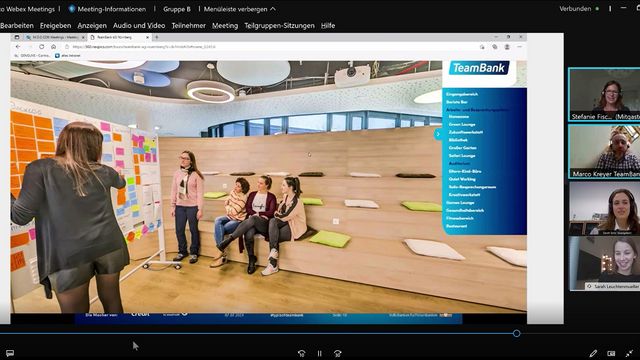Click the TeamBank logo
The width and height of the screenshot is (640, 360).
479,68
